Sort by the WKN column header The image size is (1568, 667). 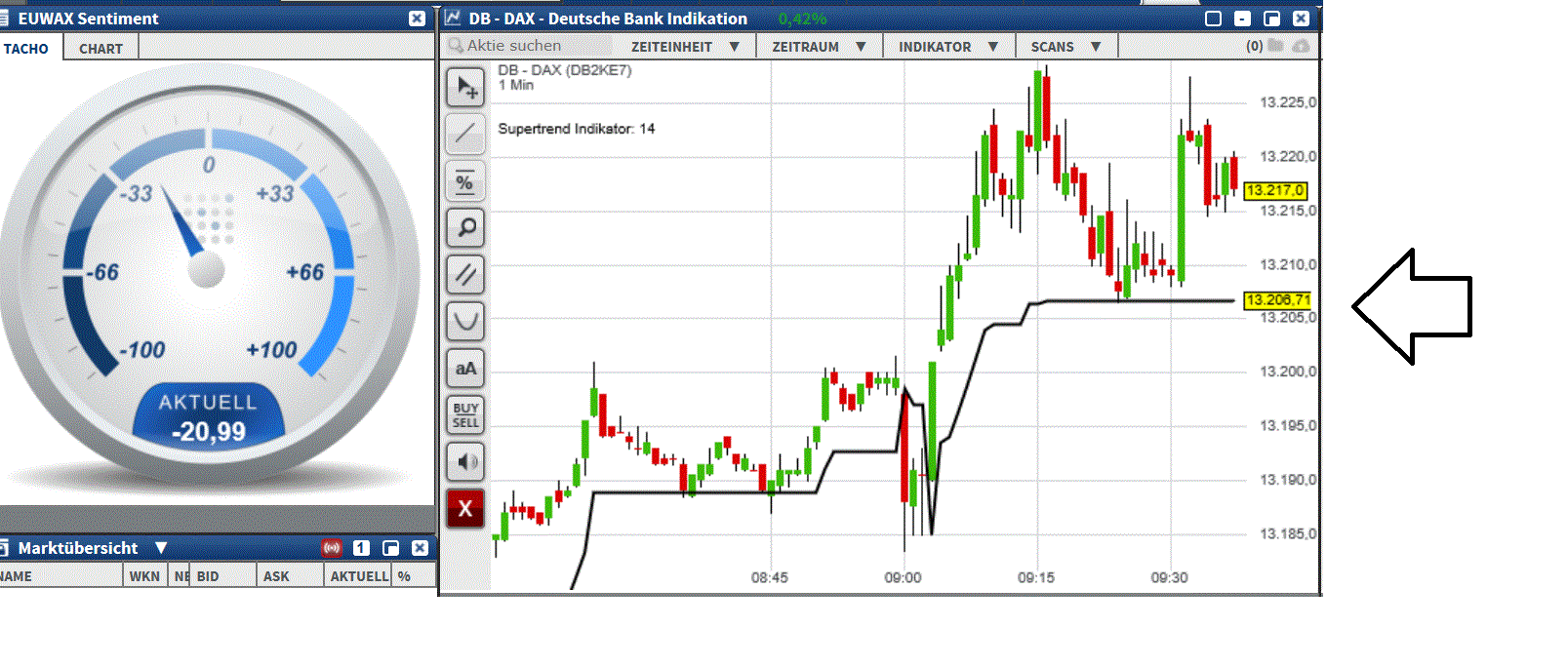[144, 576]
